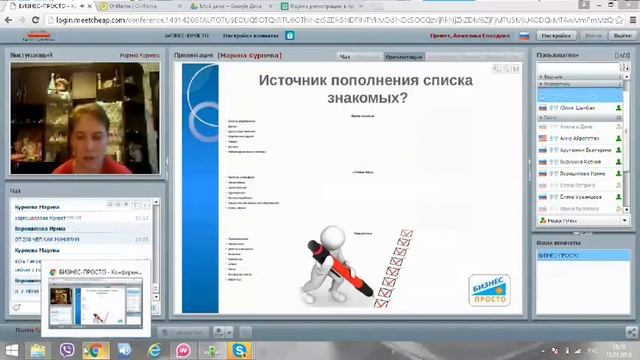The width and height of the screenshot is (640, 360).
Task: Click the user search field
Action: point(578,67)
